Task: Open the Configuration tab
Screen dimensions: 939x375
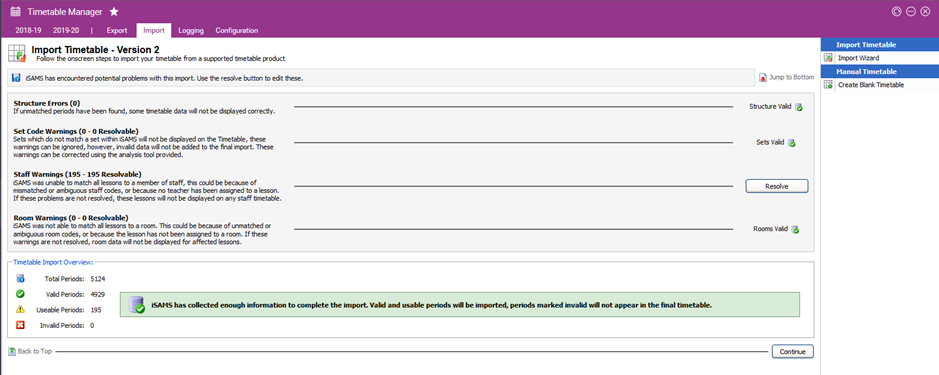Action: click(237, 31)
